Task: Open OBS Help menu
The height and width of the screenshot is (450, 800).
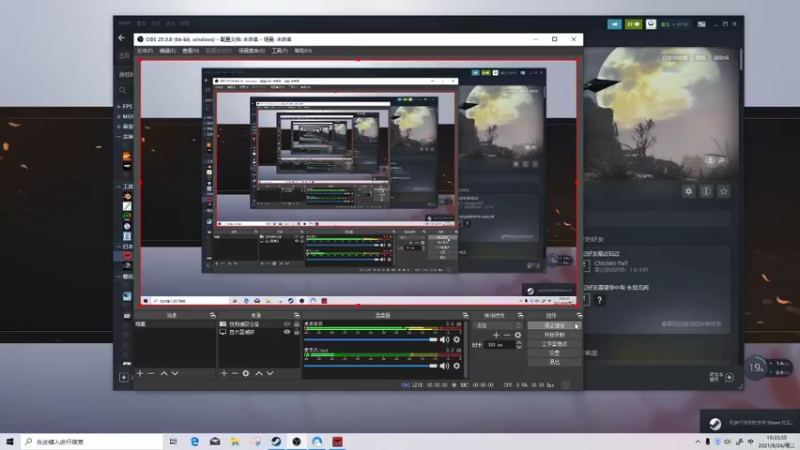Action: tap(303, 51)
